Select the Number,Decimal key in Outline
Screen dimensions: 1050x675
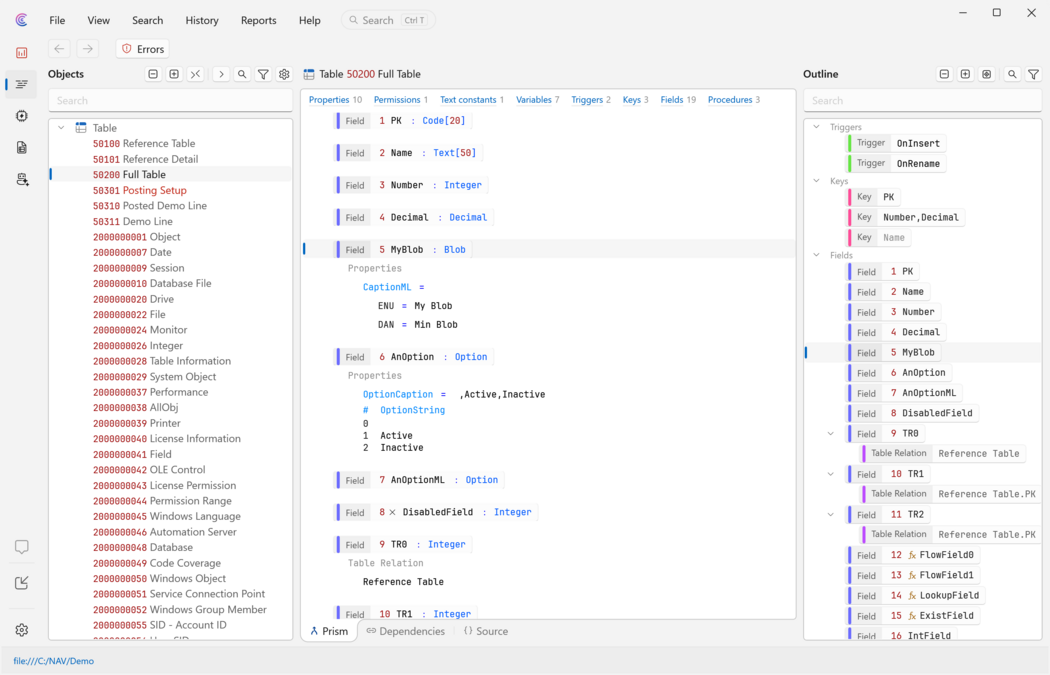906,217
